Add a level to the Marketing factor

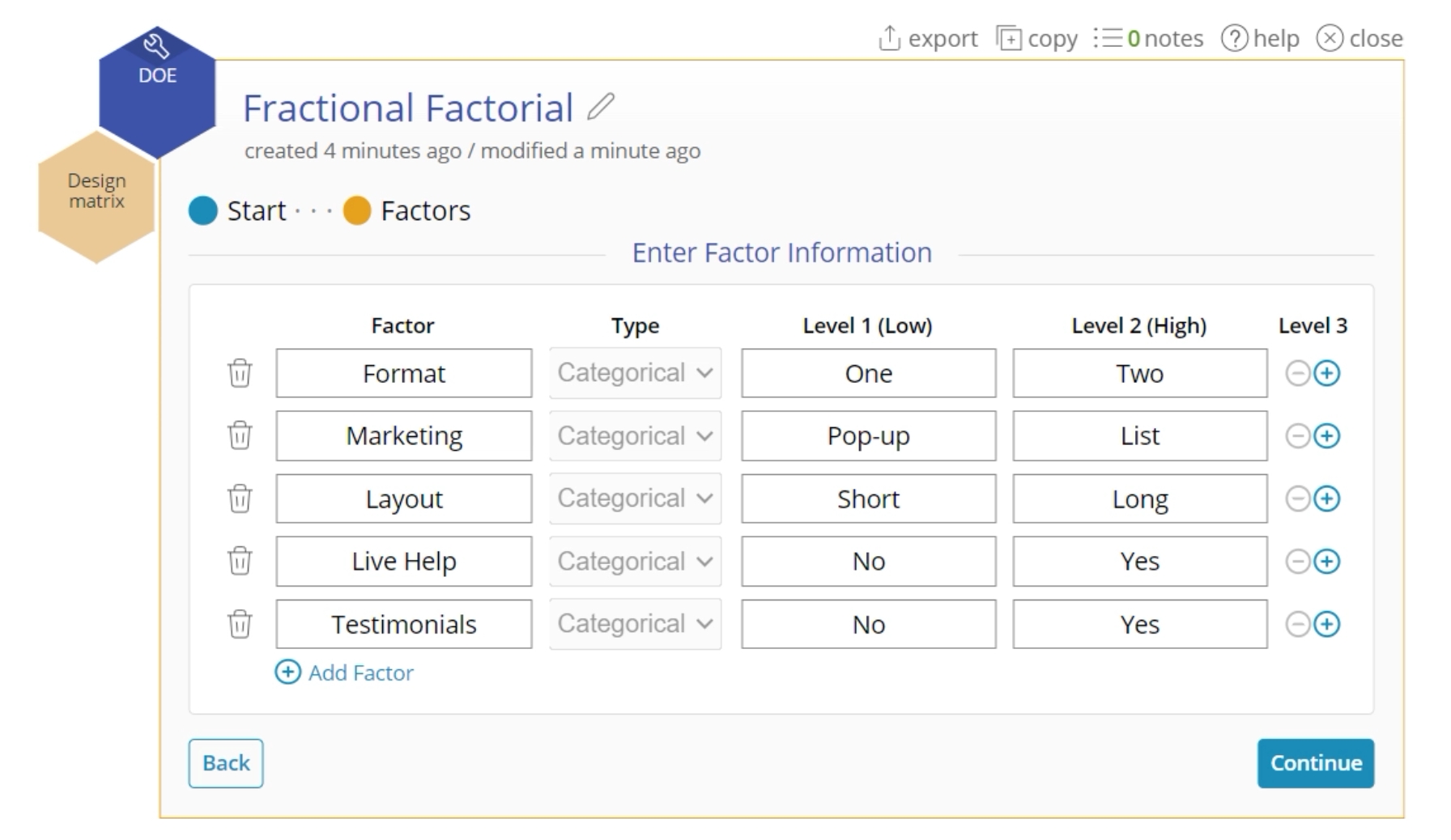coord(1326,436)
